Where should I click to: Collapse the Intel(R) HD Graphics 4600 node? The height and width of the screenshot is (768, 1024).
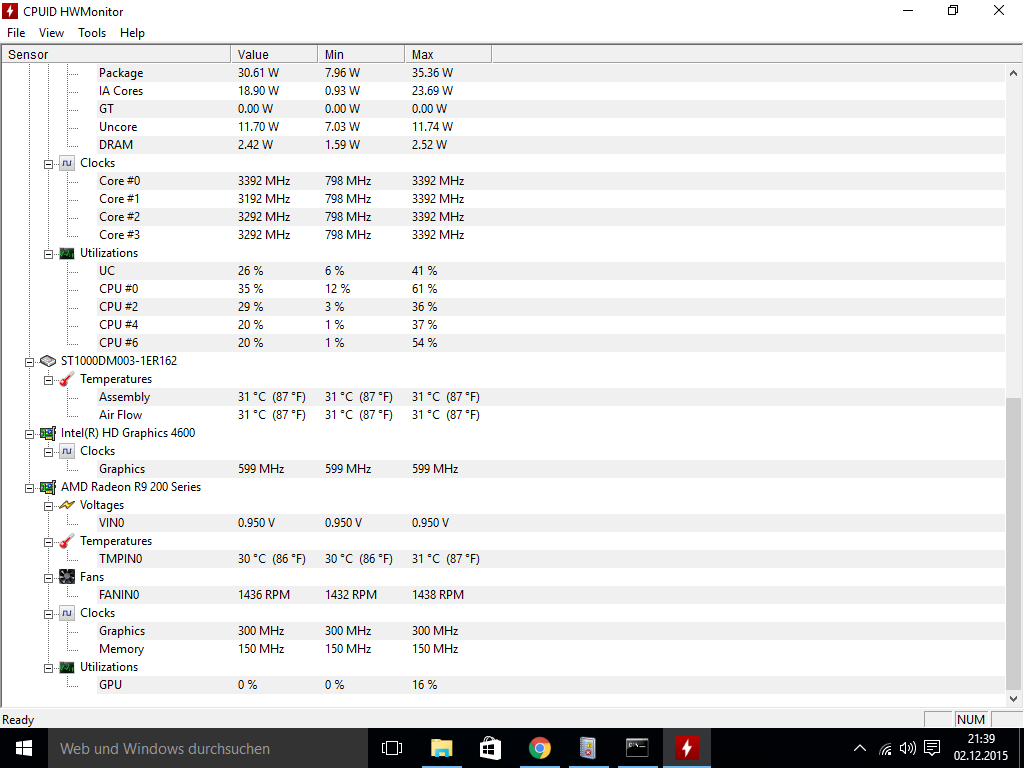click(x=29, y=434)
